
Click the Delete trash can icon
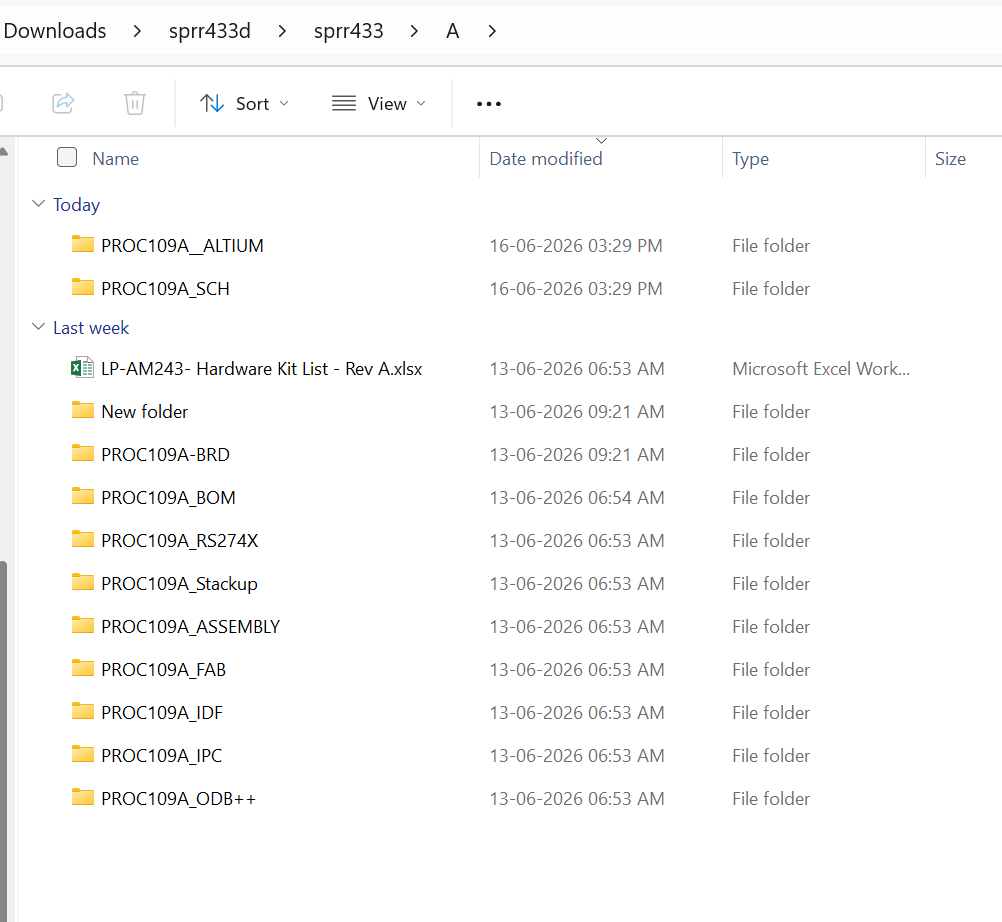coord(135,103)
